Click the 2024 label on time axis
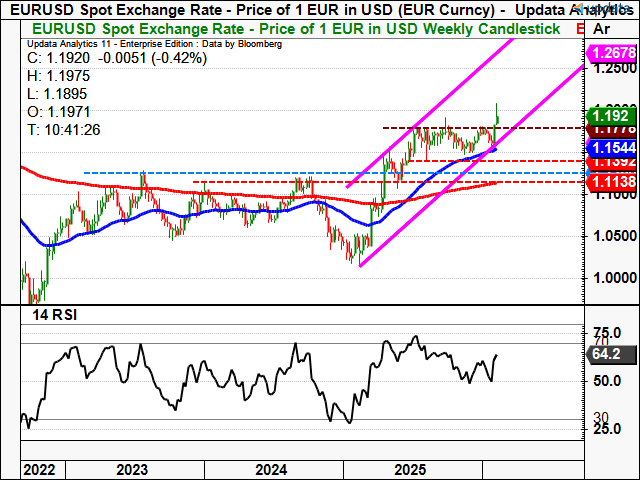The width and height of the screenshot is (640, 480). (273, 468)
